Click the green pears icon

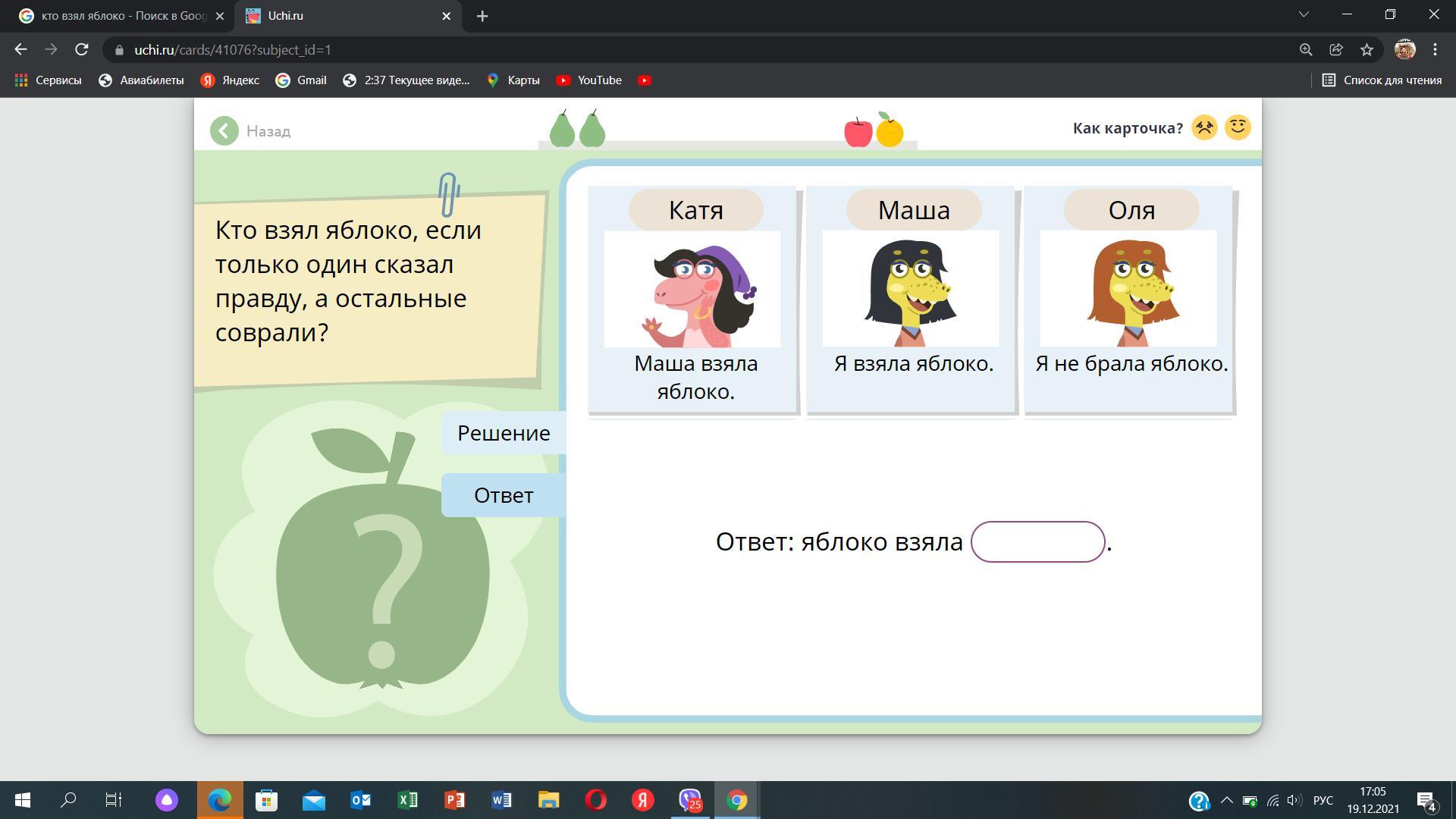coord(577,129)
